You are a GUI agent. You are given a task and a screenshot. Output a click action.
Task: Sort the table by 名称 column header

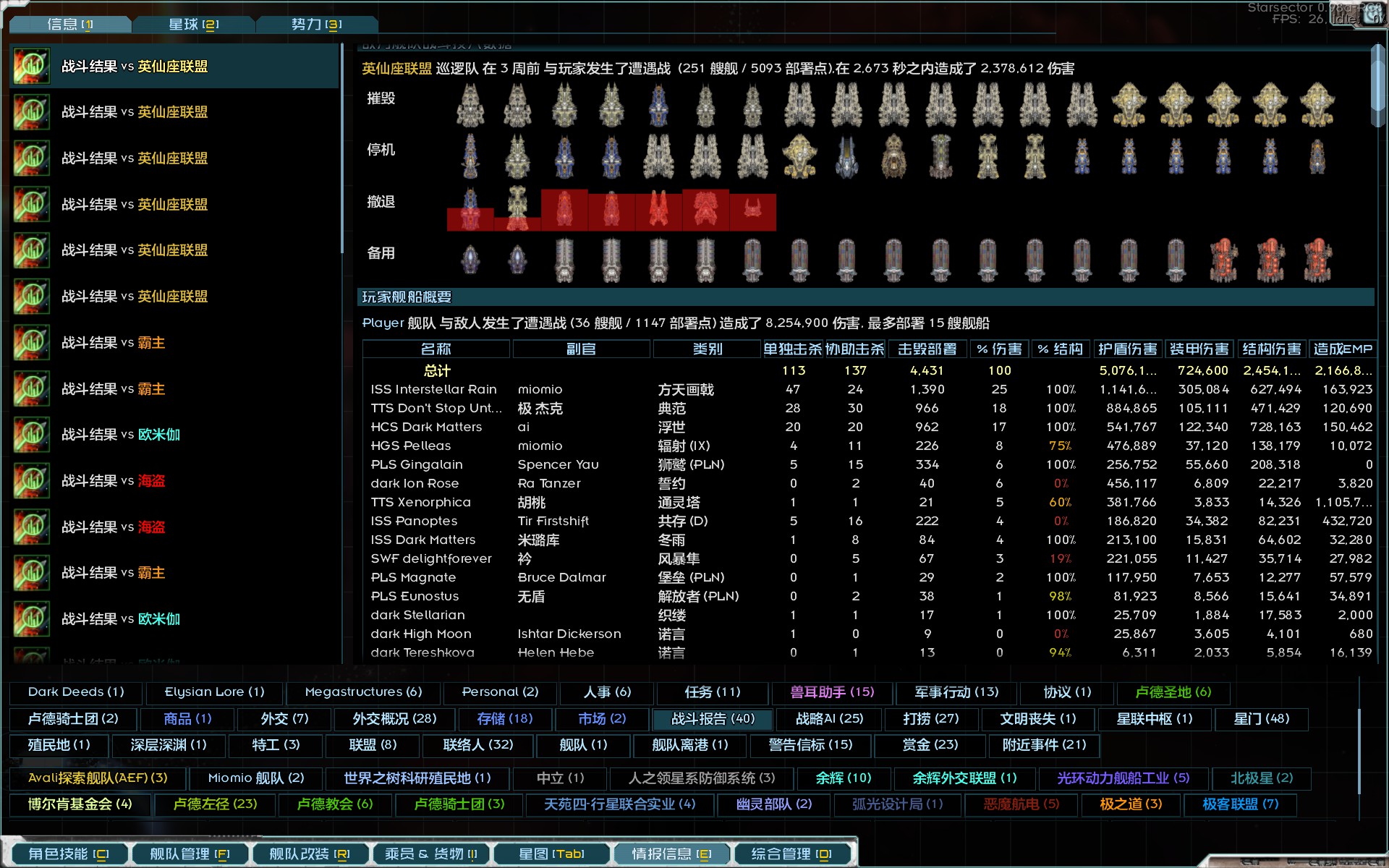click(436, 349)
